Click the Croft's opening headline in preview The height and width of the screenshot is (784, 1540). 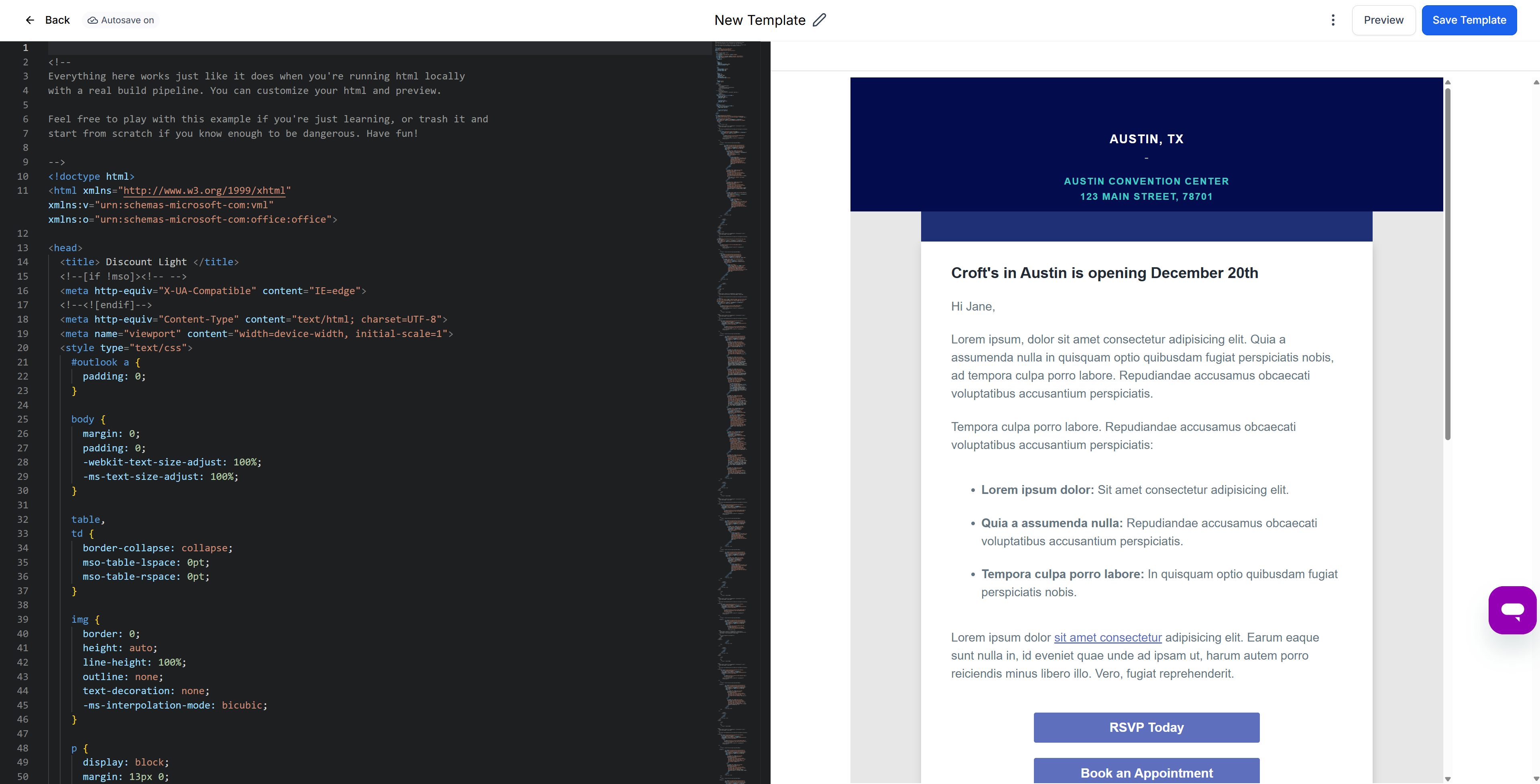pyautogui.click(x=1104, y=272)
